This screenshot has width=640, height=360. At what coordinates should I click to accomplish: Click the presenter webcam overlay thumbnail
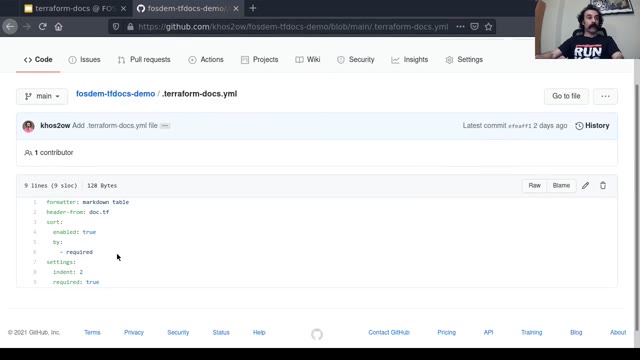coord(587,29)
